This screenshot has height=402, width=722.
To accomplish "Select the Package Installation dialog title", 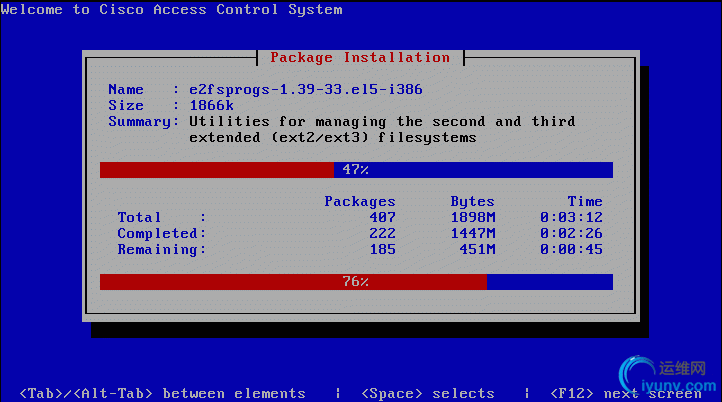I will [360, 58].
